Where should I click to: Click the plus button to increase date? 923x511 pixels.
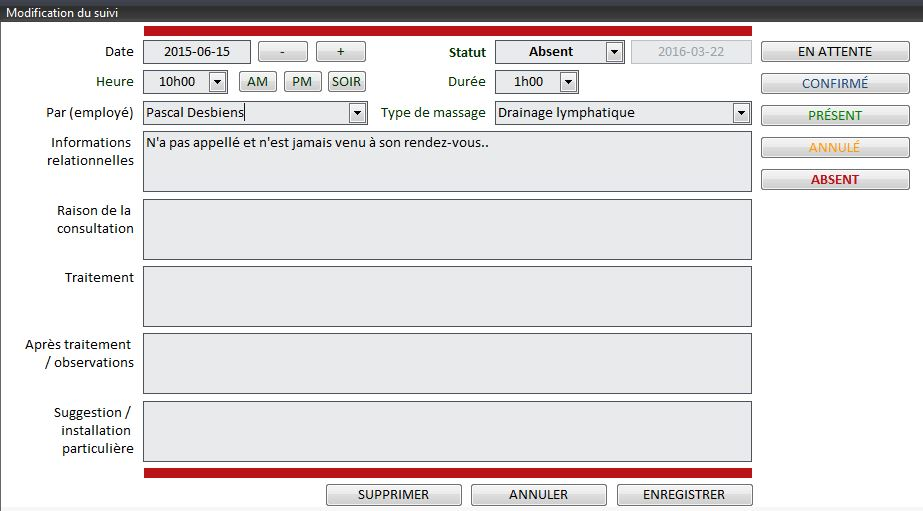340,52
